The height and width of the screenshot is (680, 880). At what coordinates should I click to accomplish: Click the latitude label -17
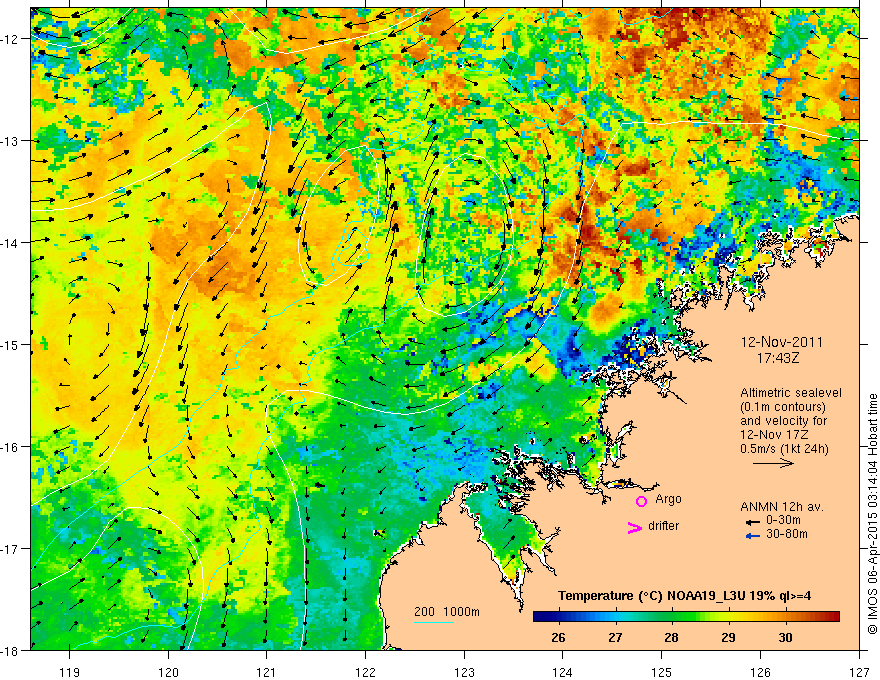(x=10, y=548)
